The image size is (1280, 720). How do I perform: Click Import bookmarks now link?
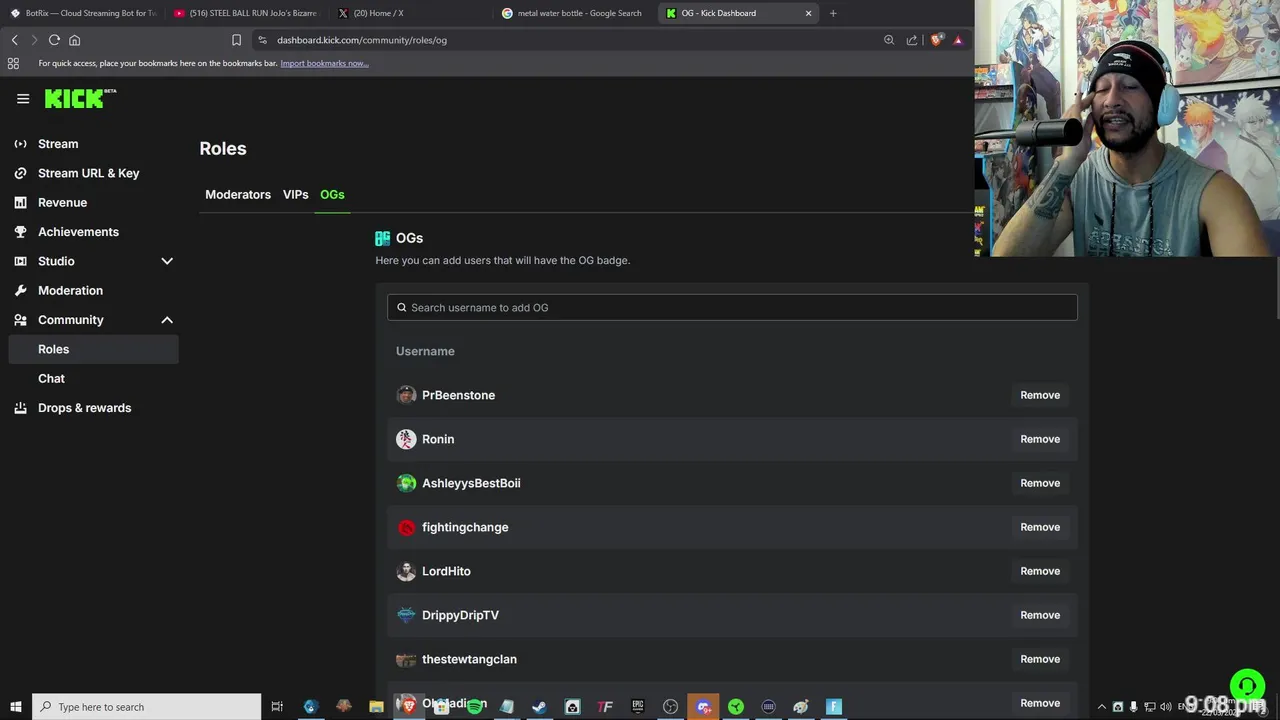(324, 63)
